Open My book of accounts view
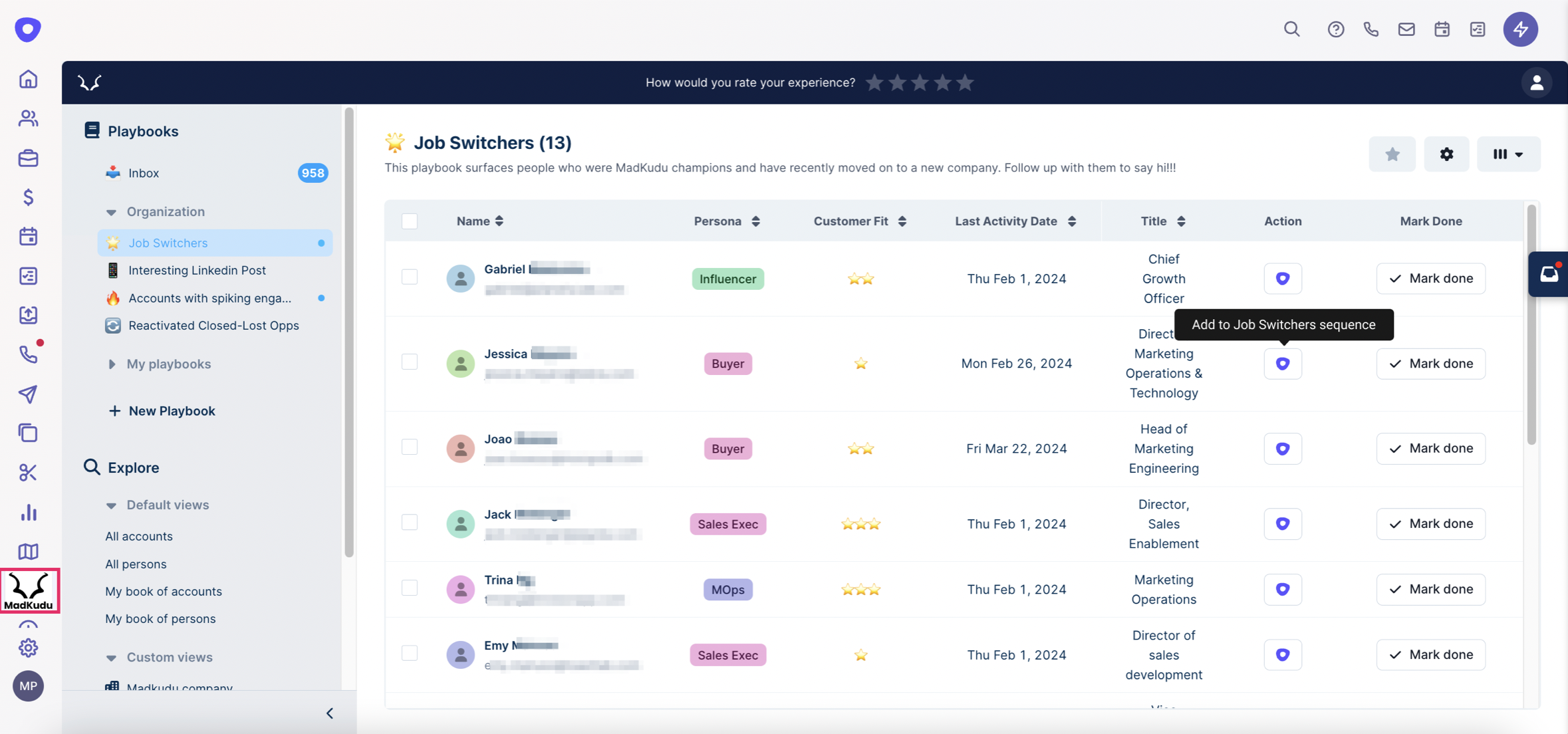The height and width of the screenshot is (734, 1568). click(164, 591)
